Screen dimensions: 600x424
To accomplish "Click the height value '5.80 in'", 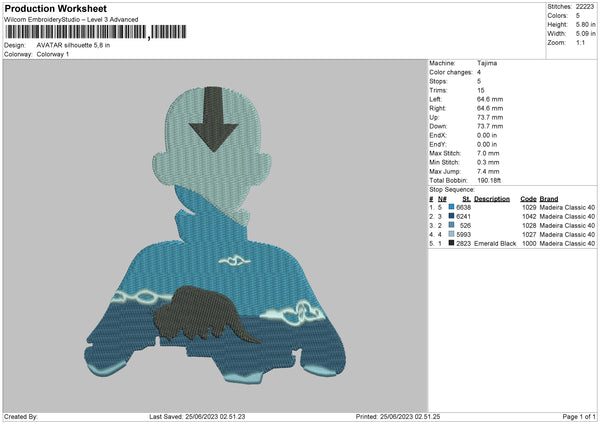I will (585, 24).
